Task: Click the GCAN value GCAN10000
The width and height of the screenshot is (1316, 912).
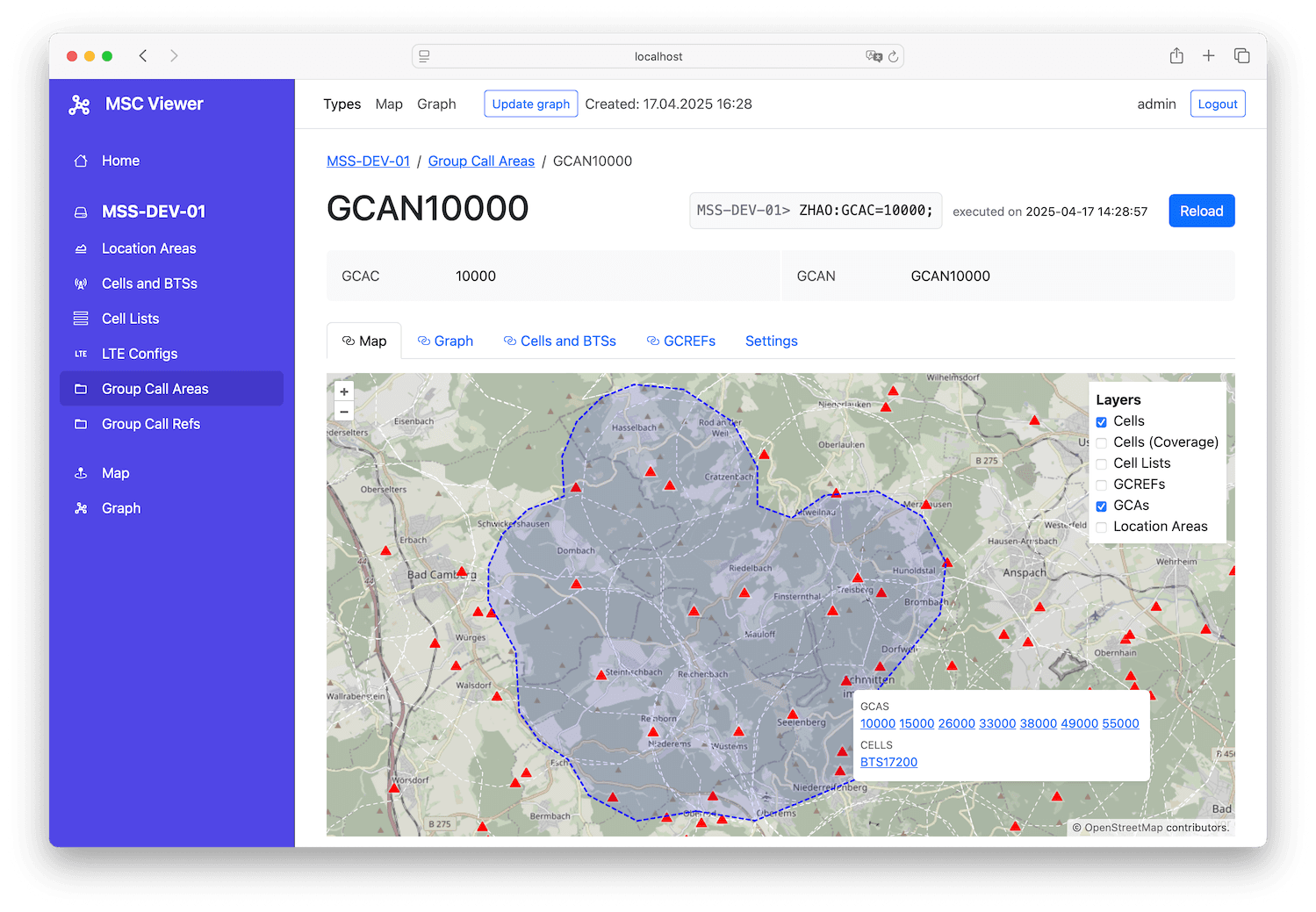Action: [951, 276]
